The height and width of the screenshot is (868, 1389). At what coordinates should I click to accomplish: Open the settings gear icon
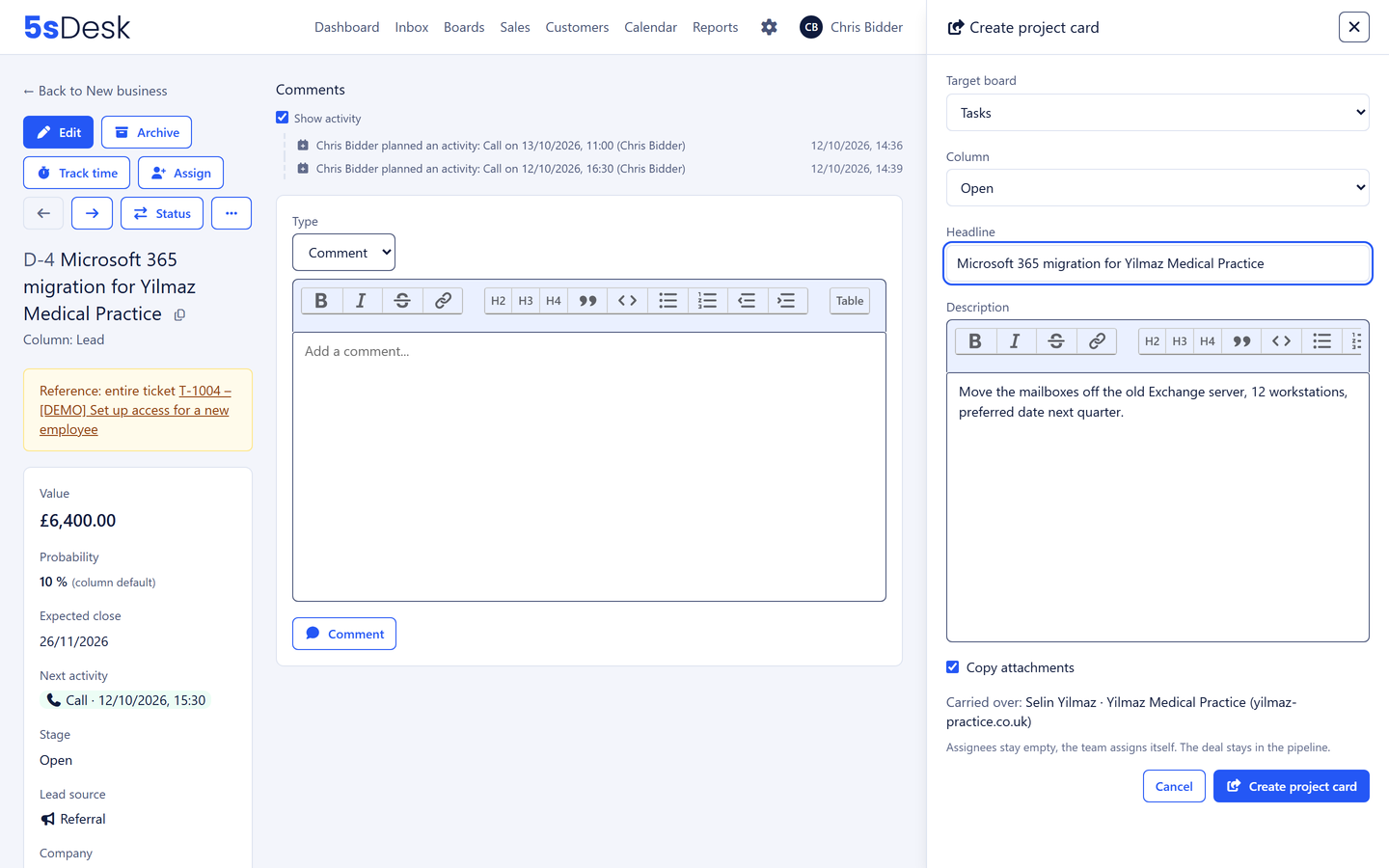[x=769, y=27]
